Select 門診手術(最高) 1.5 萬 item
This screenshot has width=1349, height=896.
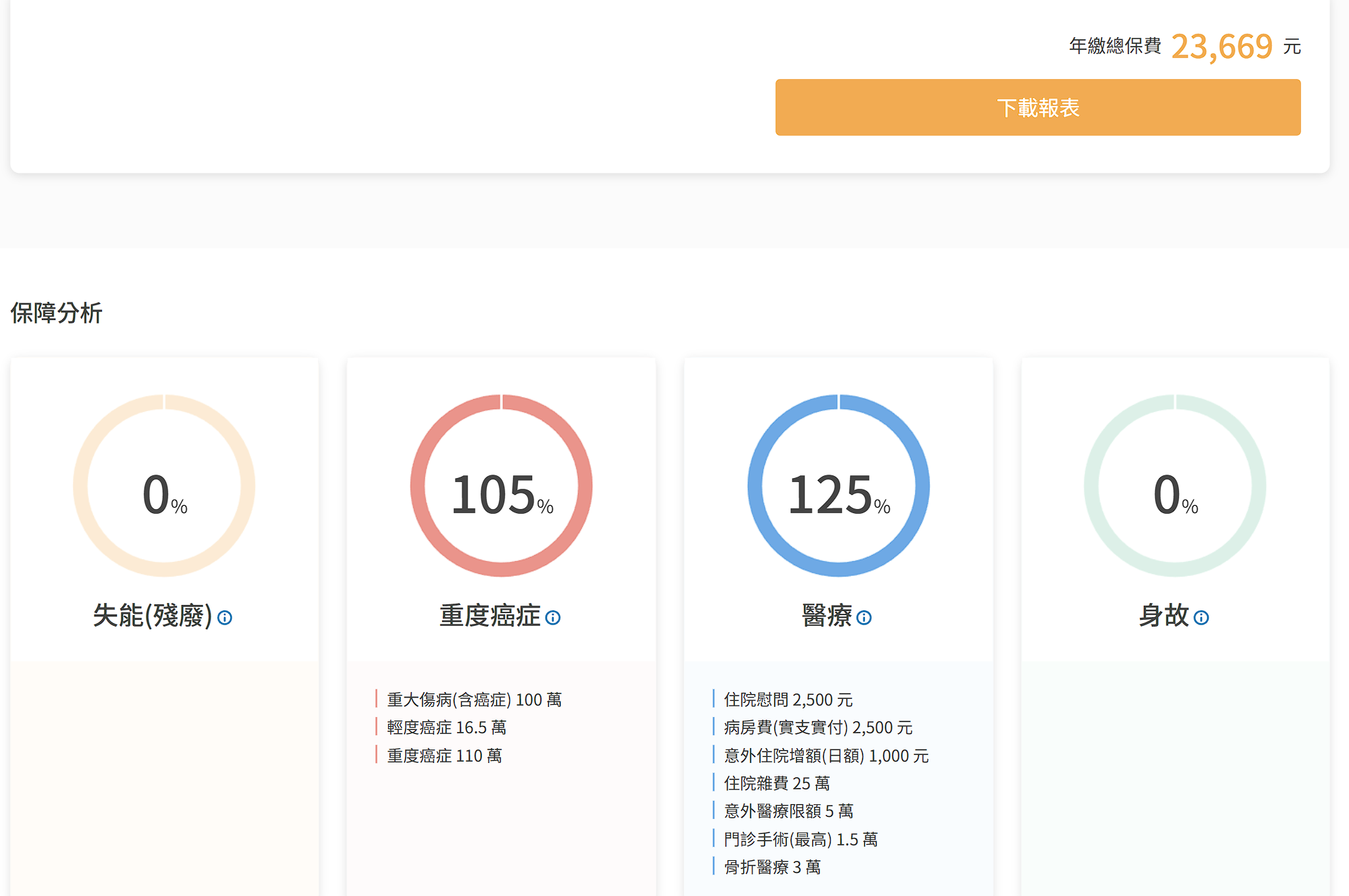800,839
